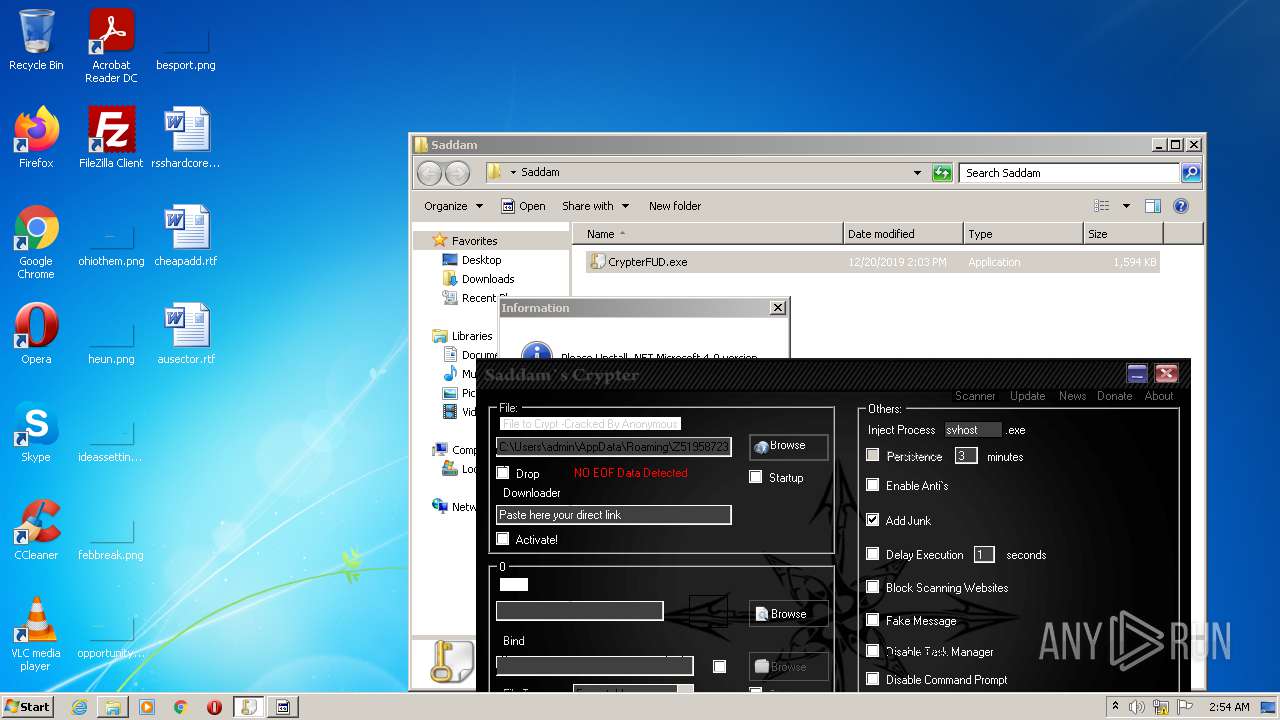
Task: Enable the Startup checkbox
Action: (756, 477)
